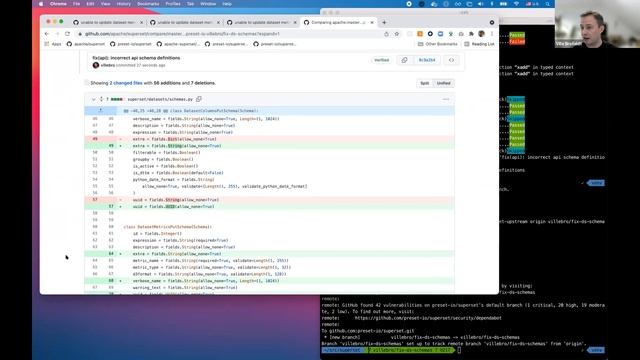Open a new browser tab
The height and width of the screenshot is (360, 640).
tap(384, 22)
